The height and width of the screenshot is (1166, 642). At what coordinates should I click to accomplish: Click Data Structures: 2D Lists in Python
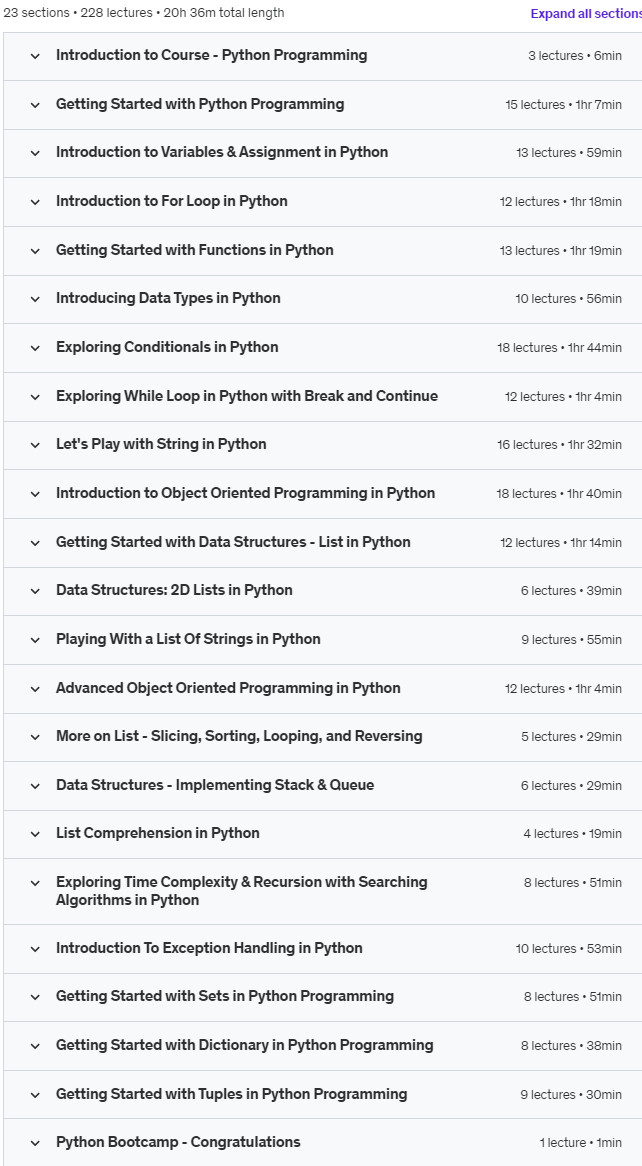pyautogui.click(x=174, y=590)
